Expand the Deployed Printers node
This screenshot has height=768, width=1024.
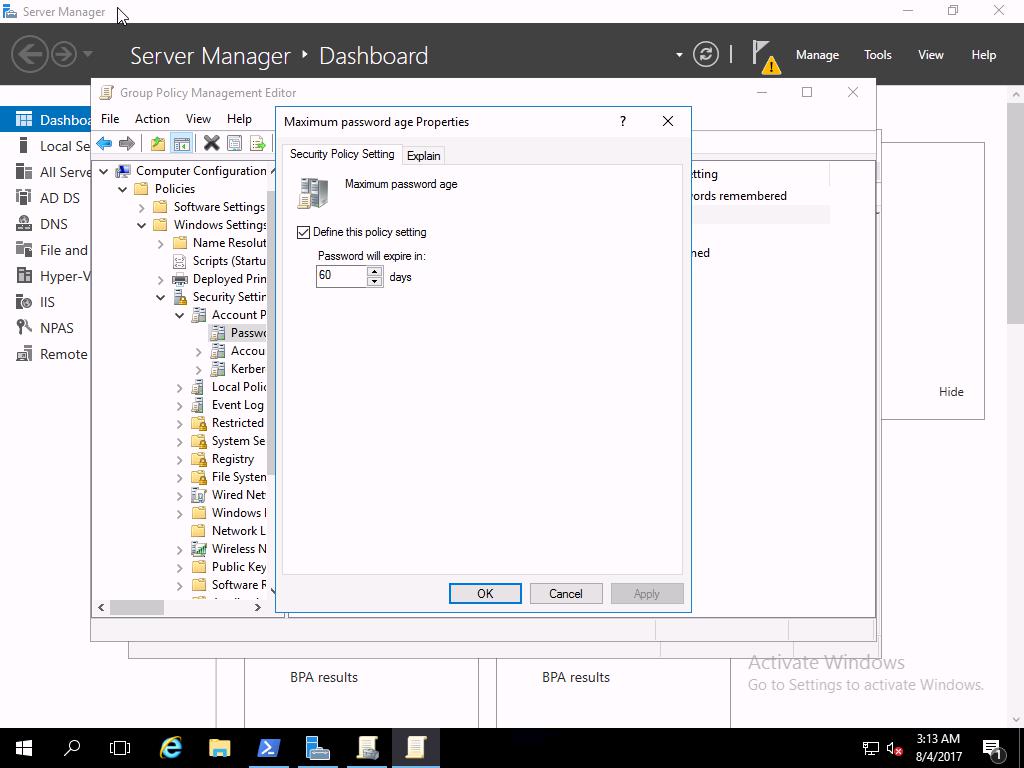point(161,280)
